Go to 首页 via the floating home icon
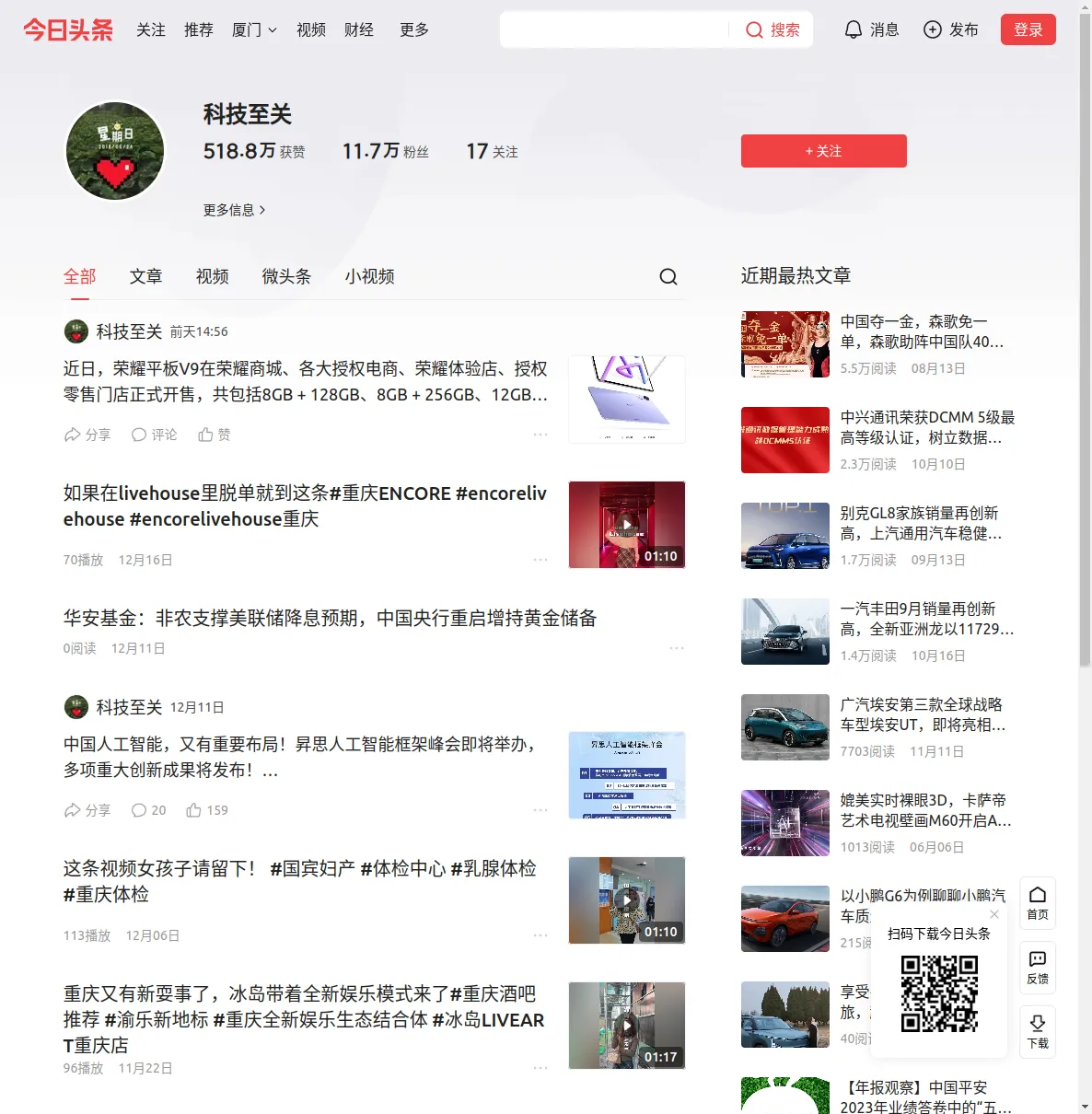1092x1114 pixels. click(x=1038, y=902)
